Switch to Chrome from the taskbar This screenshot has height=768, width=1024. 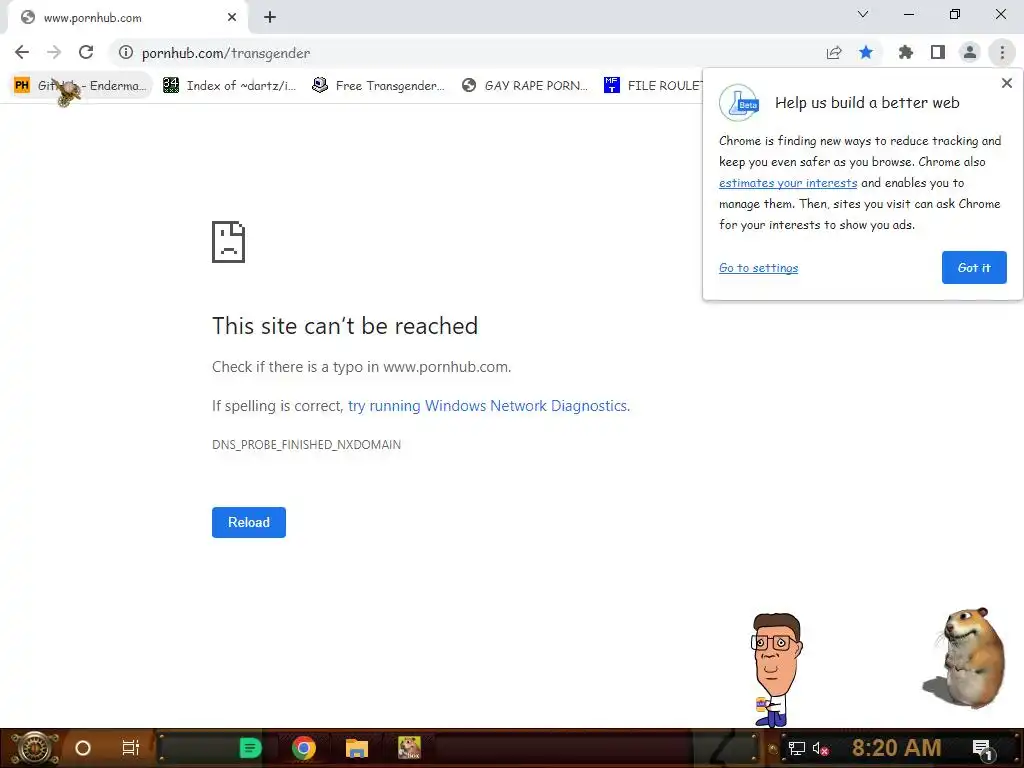[304, 748]
